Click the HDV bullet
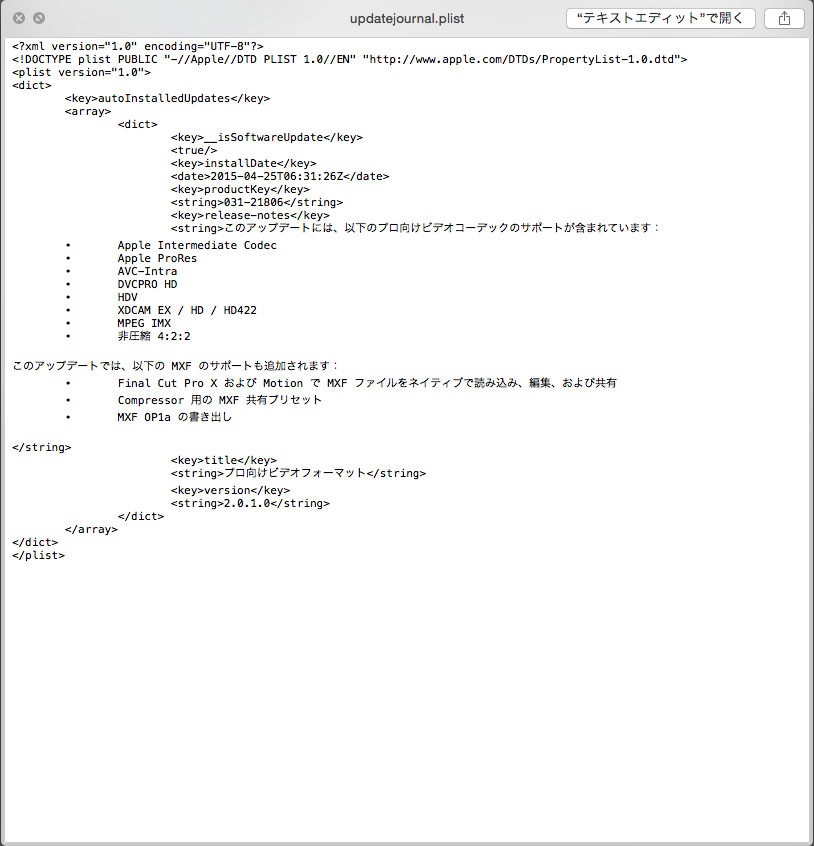The image size is (814, 846). [x=127, y=297]
